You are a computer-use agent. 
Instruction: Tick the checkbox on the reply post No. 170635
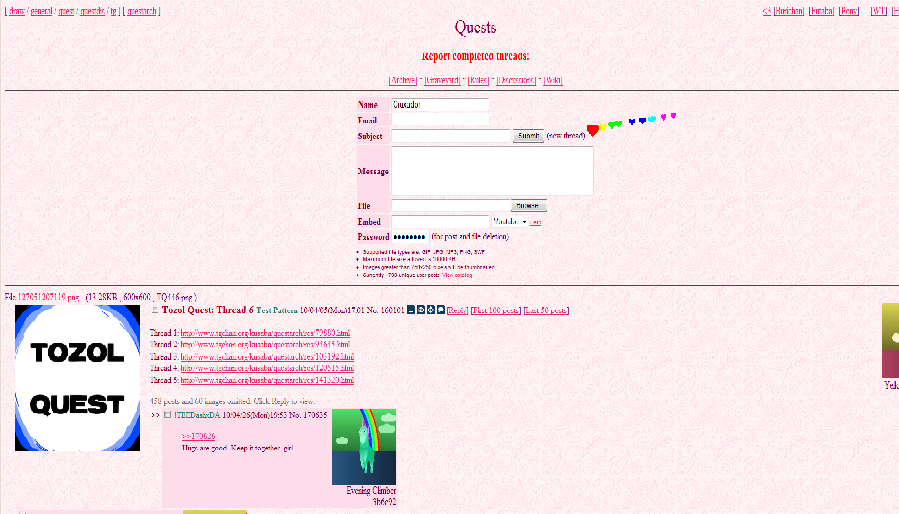tap(168, 414)
